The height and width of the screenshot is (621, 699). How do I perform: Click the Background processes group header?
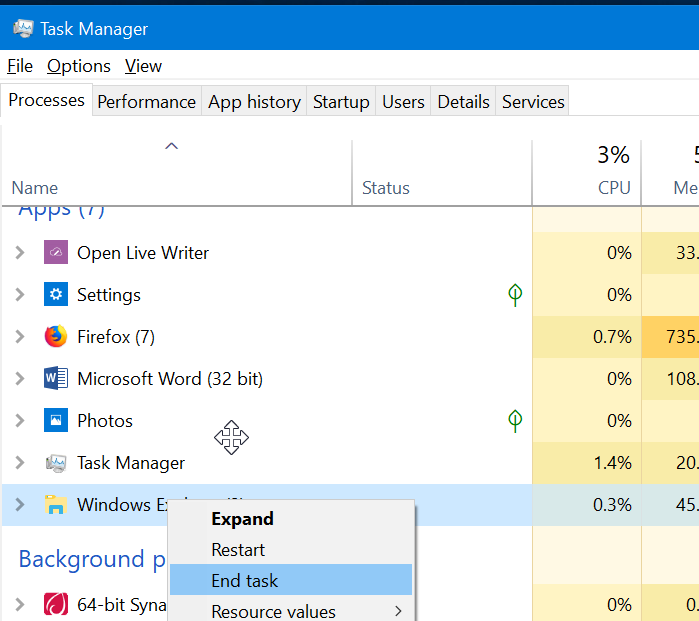[x=92, y=559]
